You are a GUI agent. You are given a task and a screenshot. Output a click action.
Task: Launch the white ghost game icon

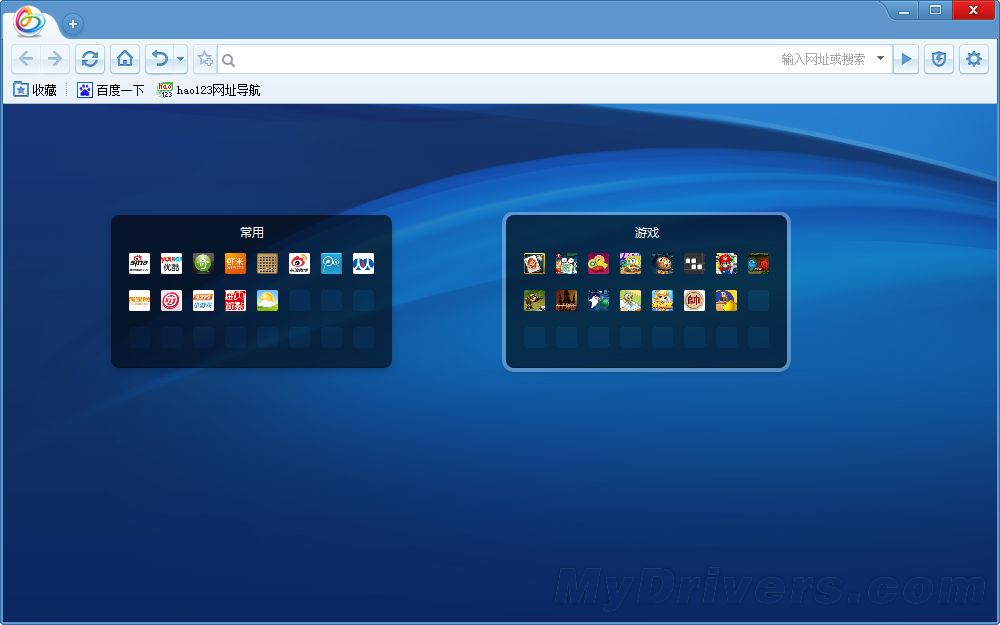click(598, 300)
